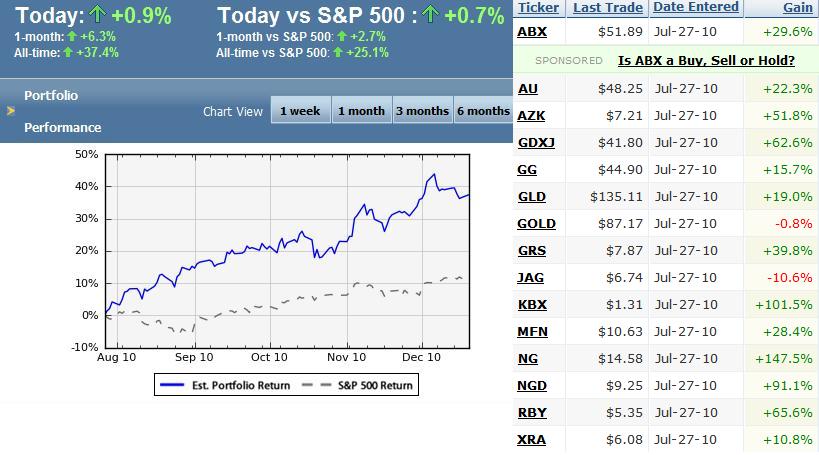Open the Performance menu item

[63, 128]
